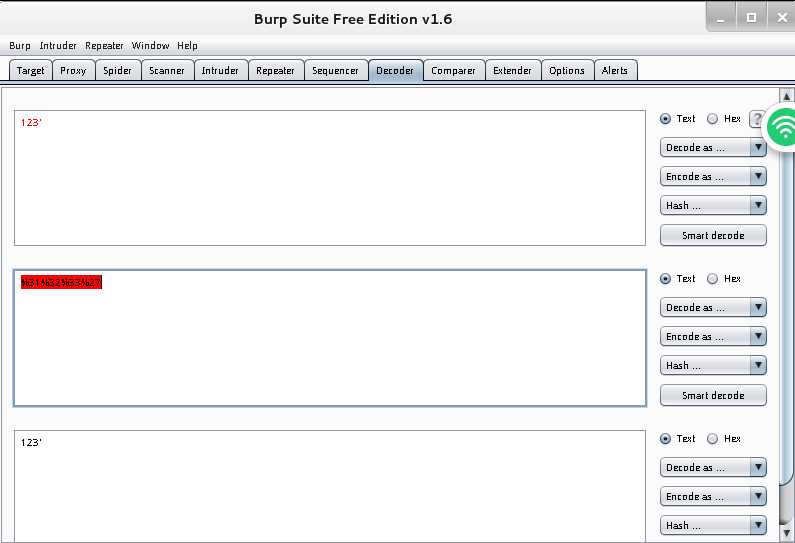Switch to the Options tab
The image size is (795, 543).
[567, 70]
